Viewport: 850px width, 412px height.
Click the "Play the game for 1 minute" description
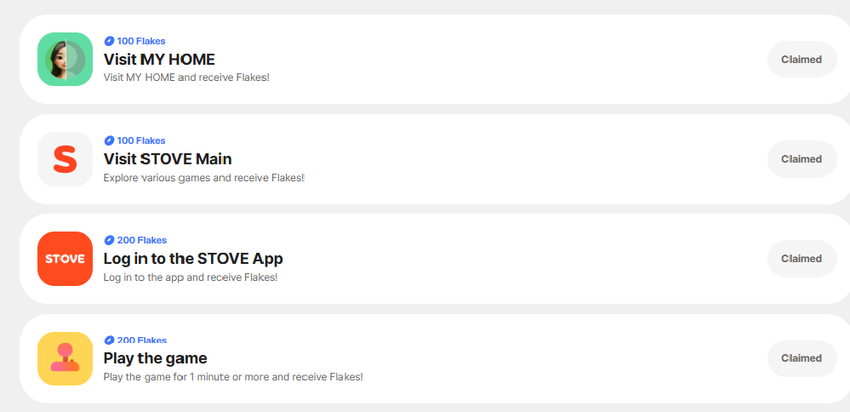click(x=233, y=377)
